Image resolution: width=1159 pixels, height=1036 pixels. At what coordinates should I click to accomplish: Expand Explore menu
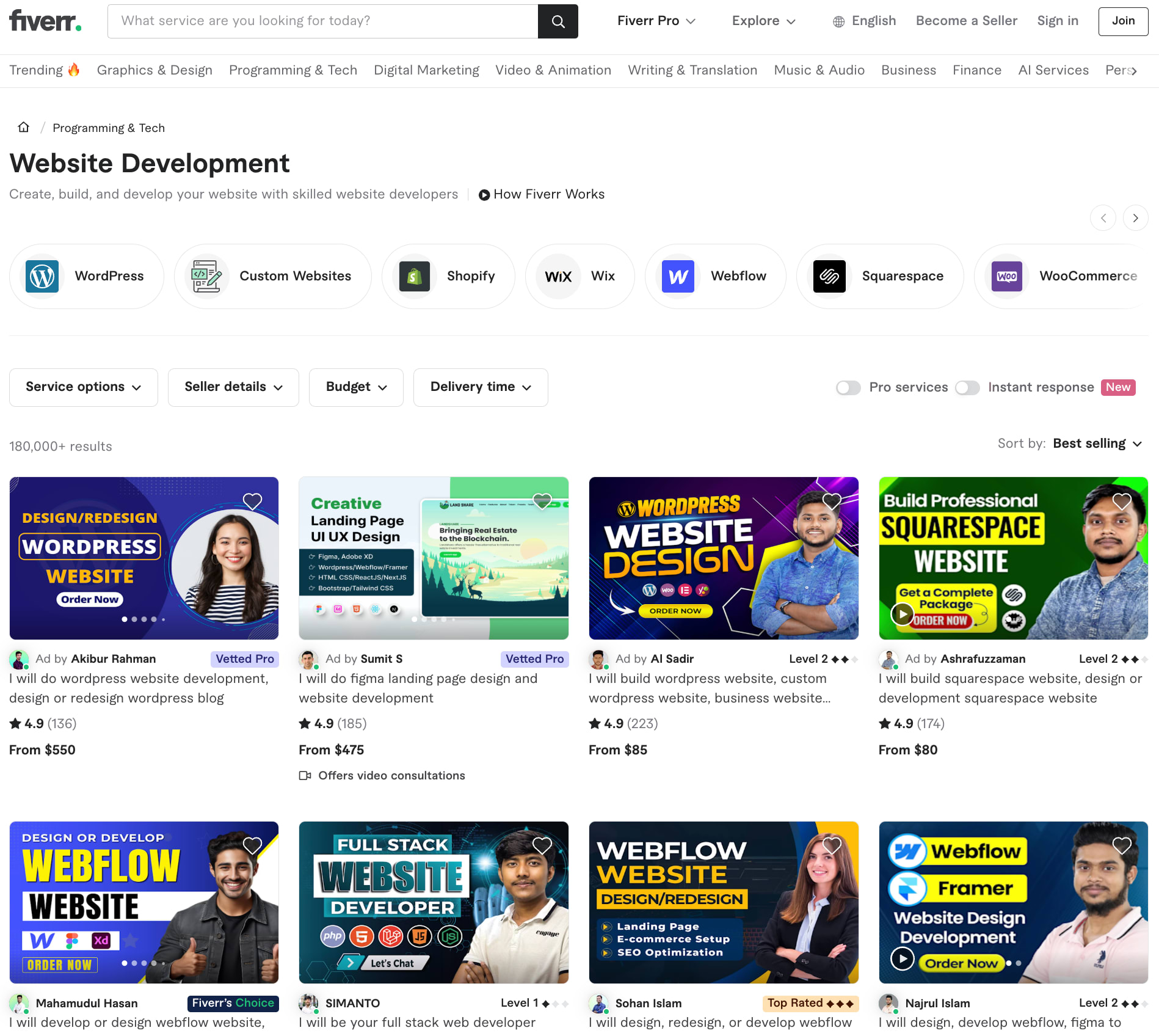pyautogui.click(x=763, y=21)
